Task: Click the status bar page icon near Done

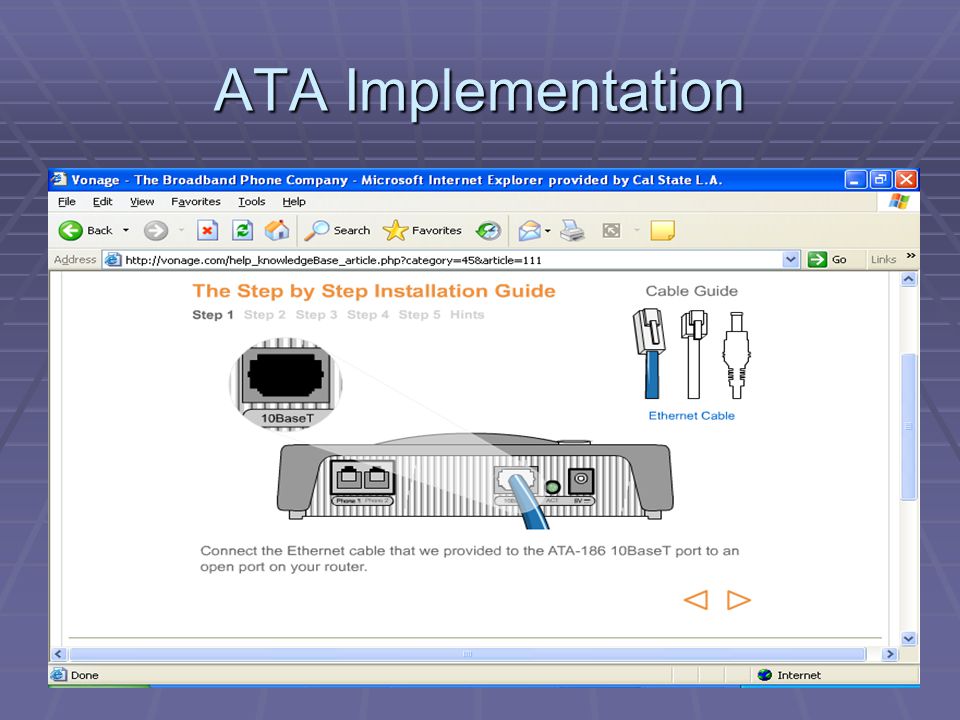Action: coord(59,675)
